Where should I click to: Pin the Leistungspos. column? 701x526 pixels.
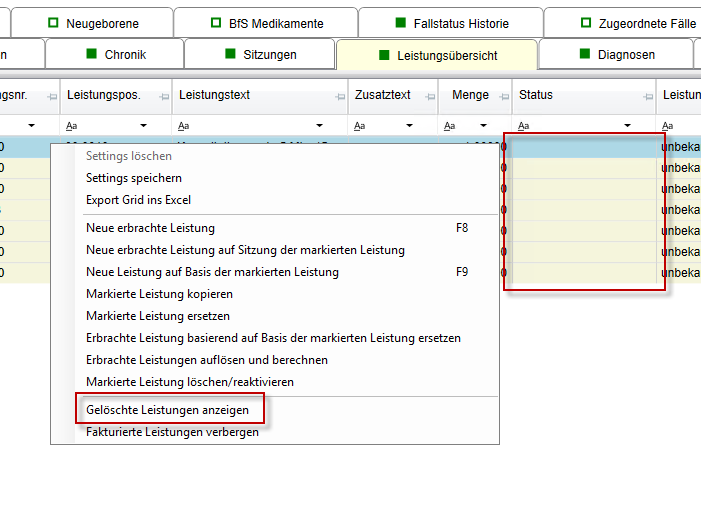[x=164, y=97]
